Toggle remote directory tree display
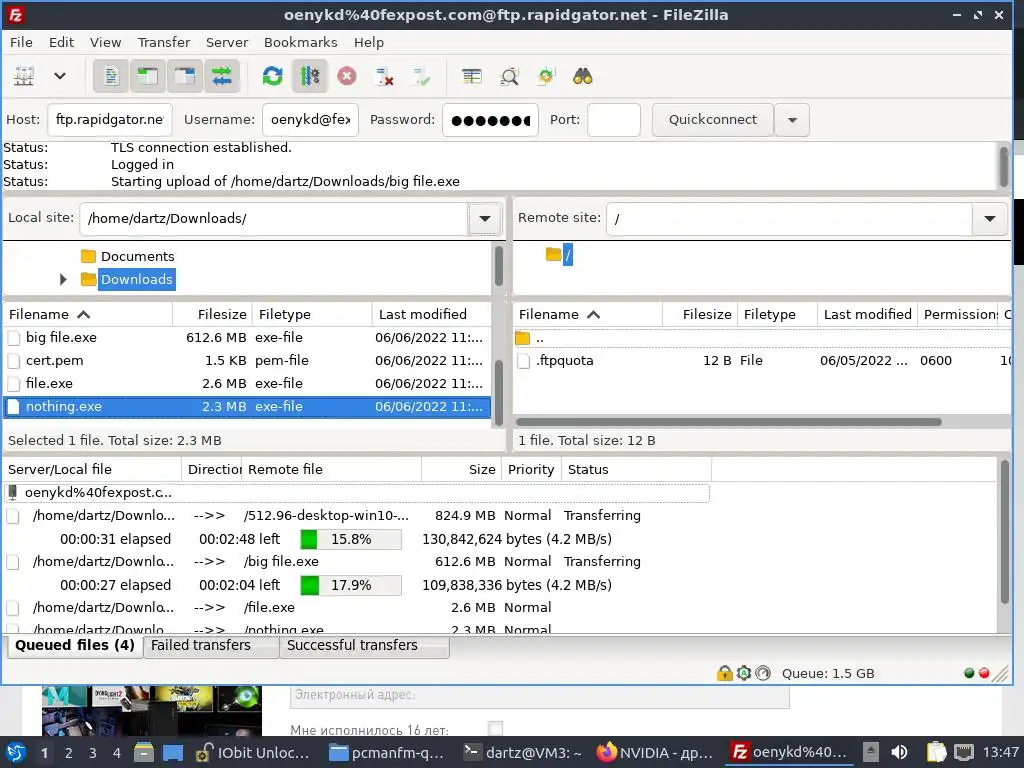 185,76
